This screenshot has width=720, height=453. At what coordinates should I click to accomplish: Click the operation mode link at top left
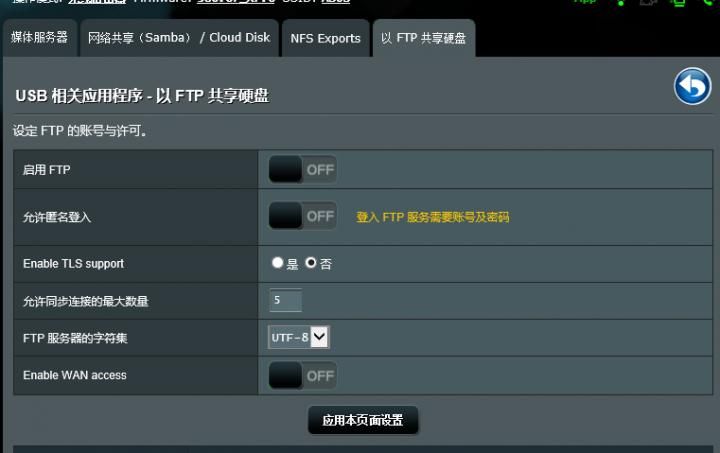click(x=97, y=1)
